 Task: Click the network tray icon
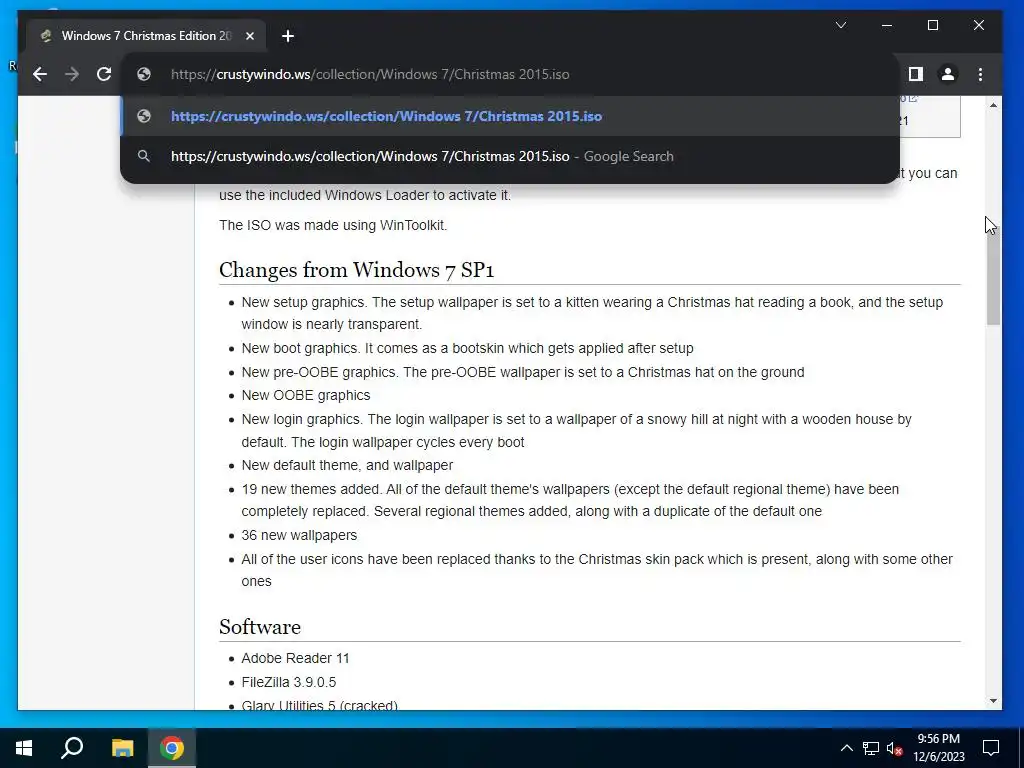click(x=871, y=748)
